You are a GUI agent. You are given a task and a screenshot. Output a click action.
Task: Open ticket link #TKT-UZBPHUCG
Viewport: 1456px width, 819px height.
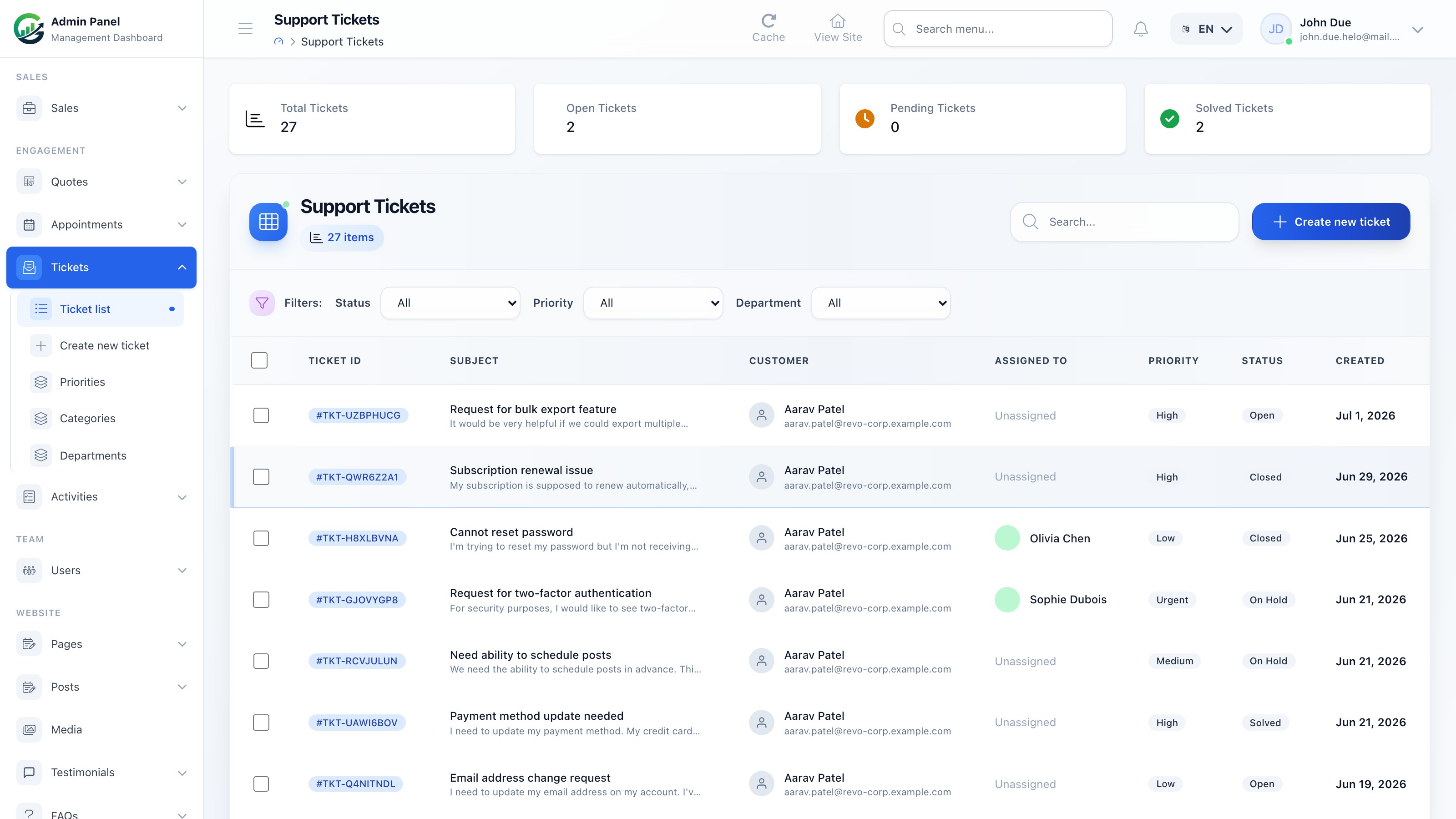pyautogui.click(x=359, y=415)
